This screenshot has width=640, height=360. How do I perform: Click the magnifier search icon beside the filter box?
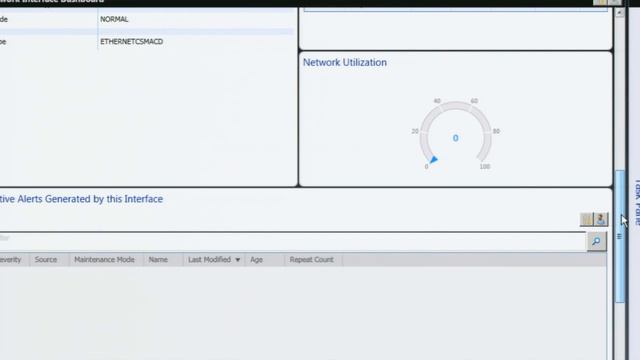[596, 241]
